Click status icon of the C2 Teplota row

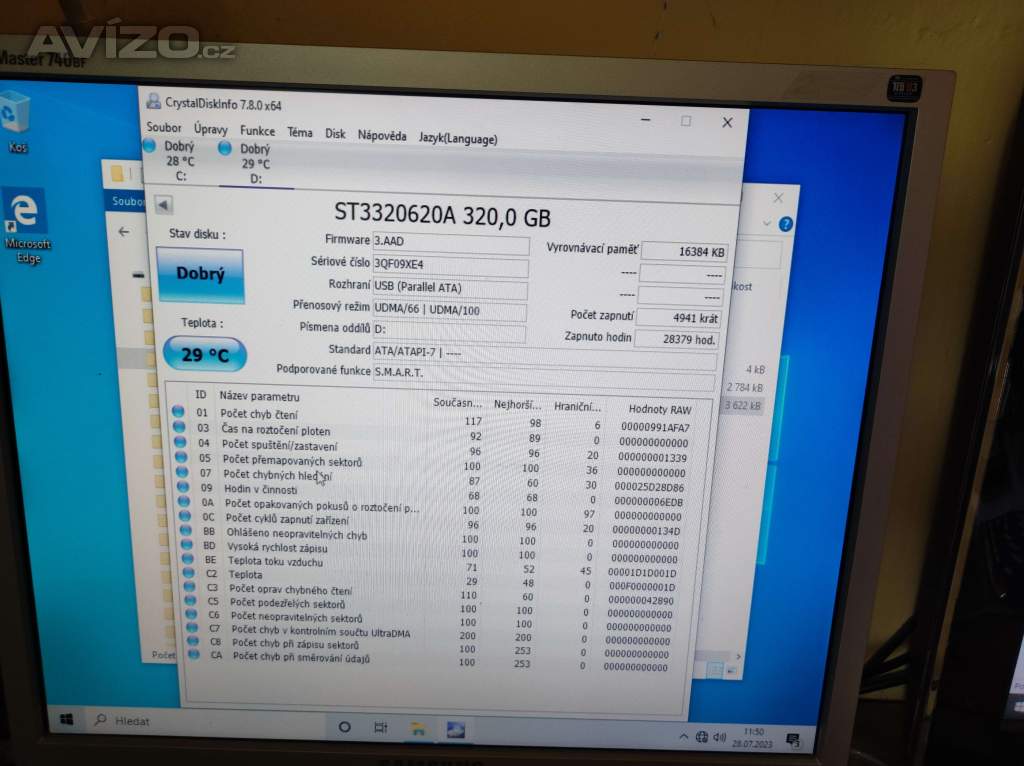[x=189, y=573]
